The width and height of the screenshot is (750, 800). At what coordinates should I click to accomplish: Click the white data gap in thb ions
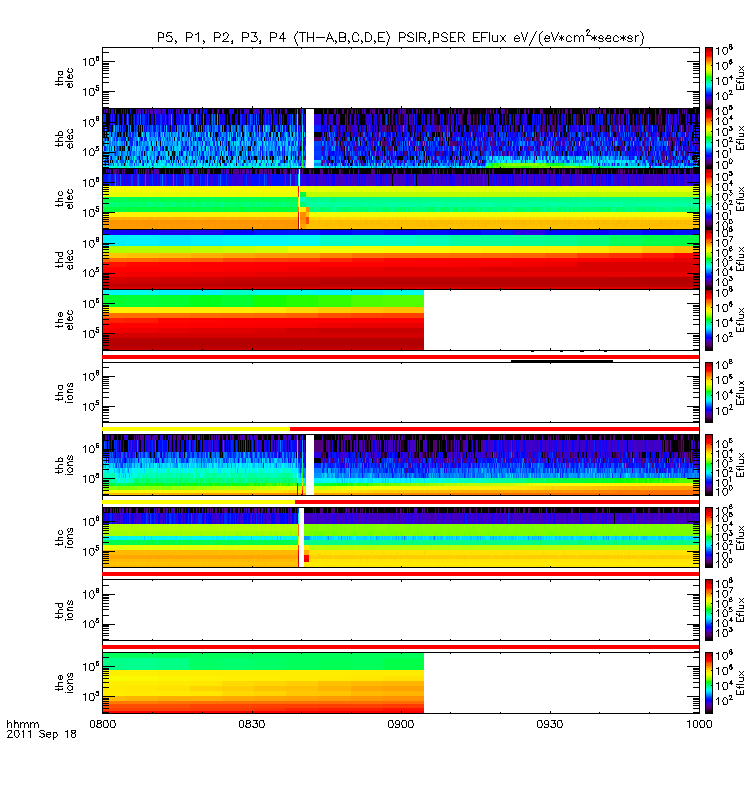(310, 465)
